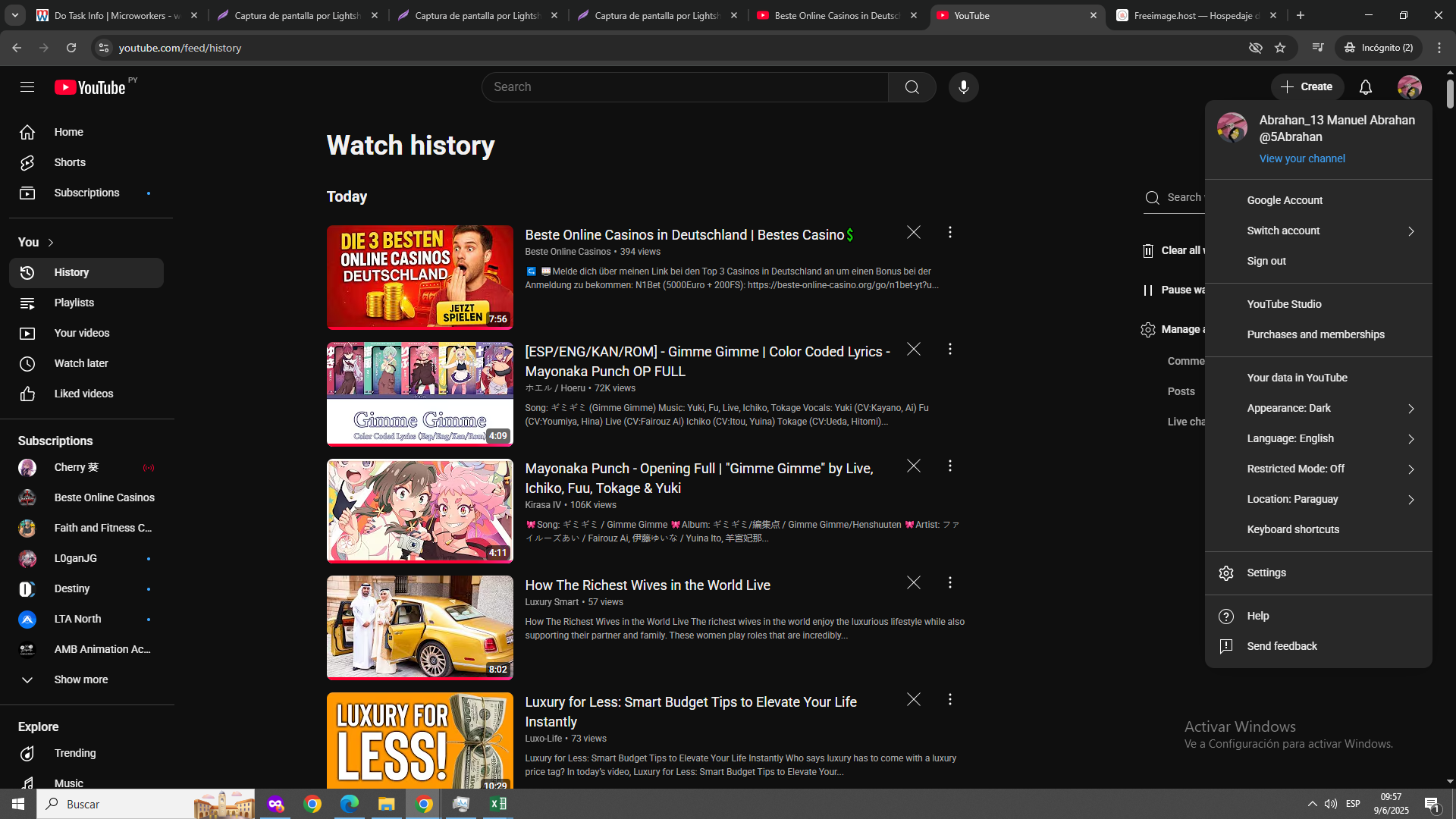Open Windows taskbar search box
This screenshot has width=1456, height=819.
pos(146,804)
